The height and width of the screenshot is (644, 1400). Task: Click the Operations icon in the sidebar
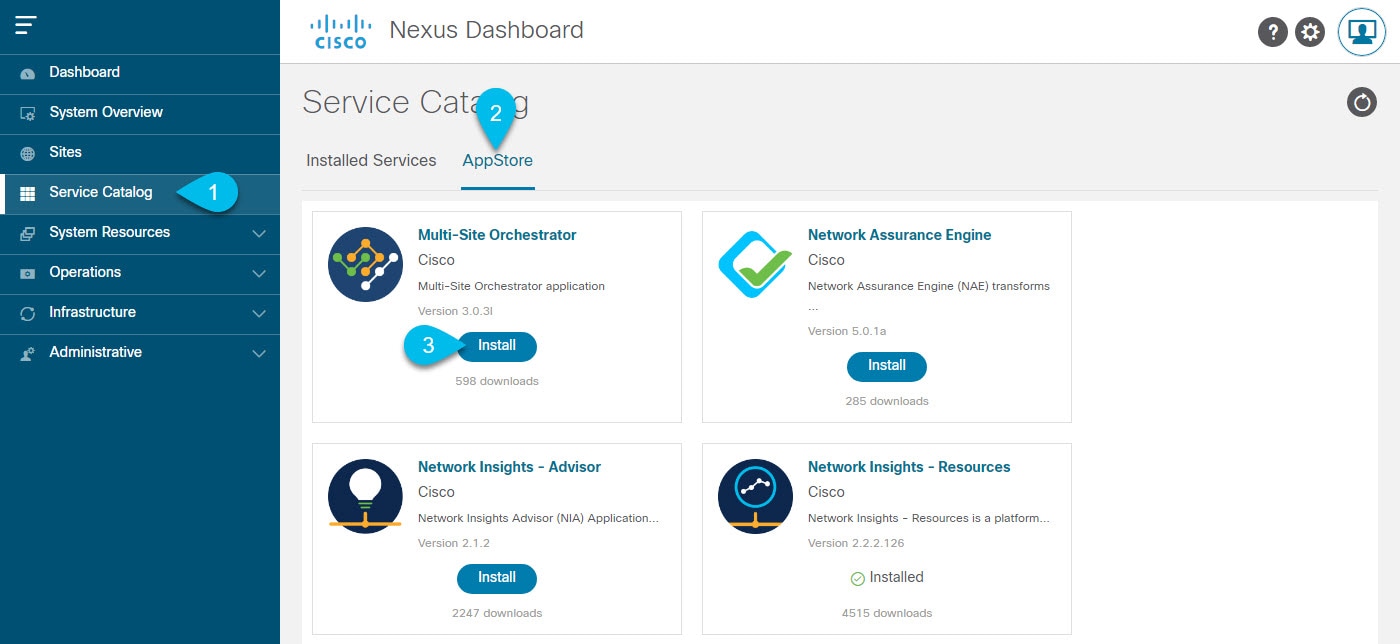[28, 273]
